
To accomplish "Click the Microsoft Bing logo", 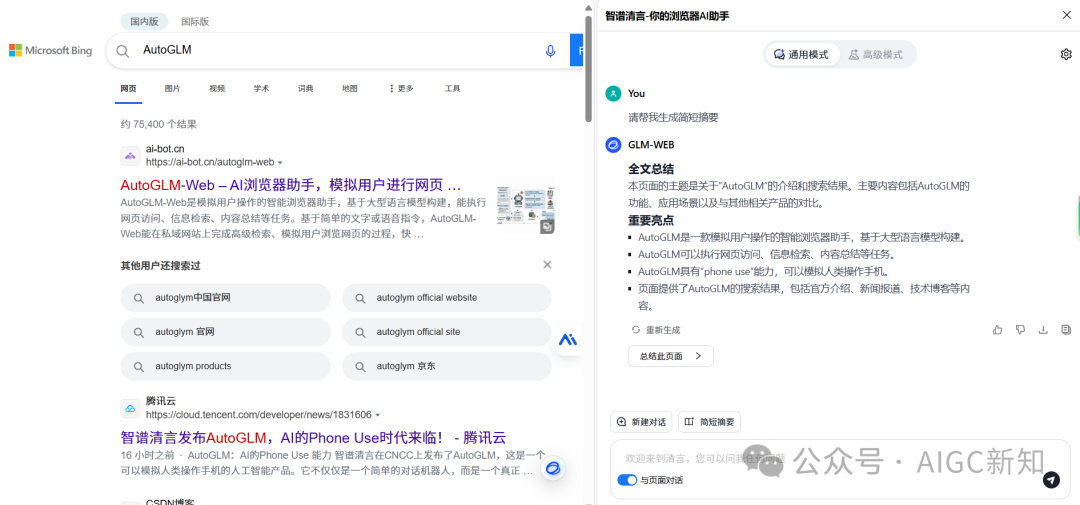I will pyautogui.click(x=50, y=50).
